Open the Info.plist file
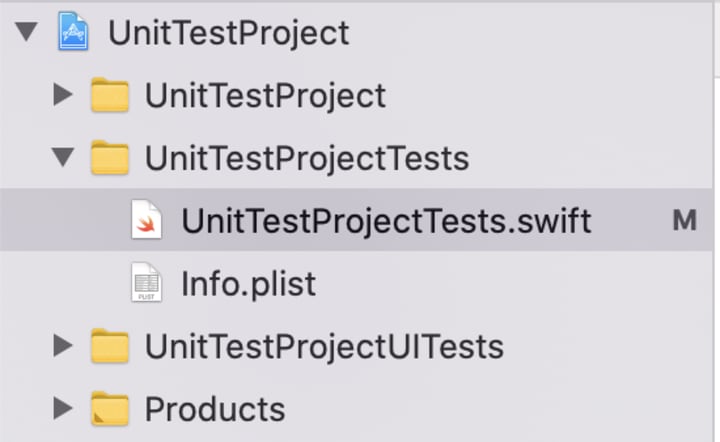 tap(248, 284)
